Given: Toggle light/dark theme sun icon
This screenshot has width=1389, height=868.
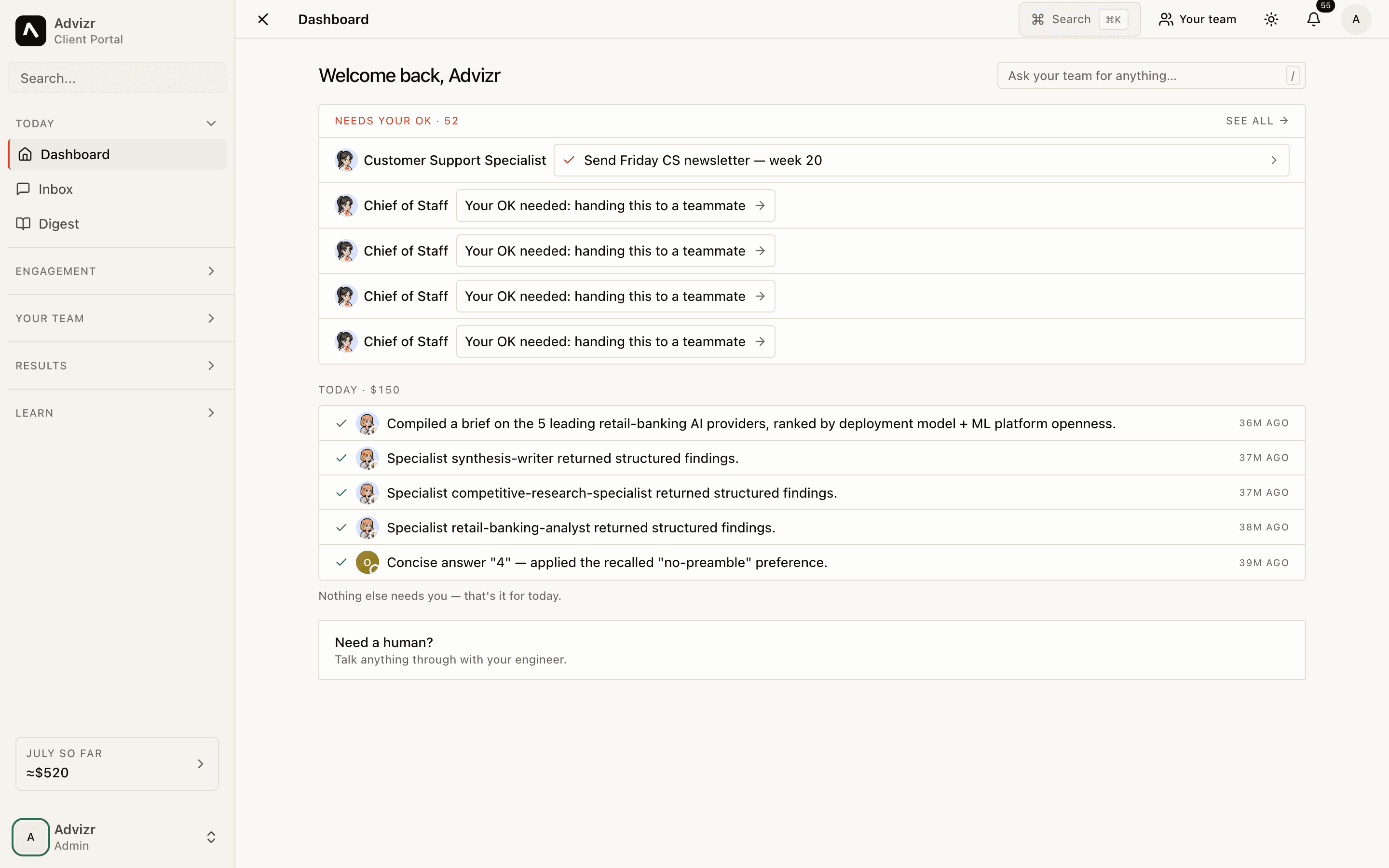Looking at the screenshot, I should tap(1271, 19).
